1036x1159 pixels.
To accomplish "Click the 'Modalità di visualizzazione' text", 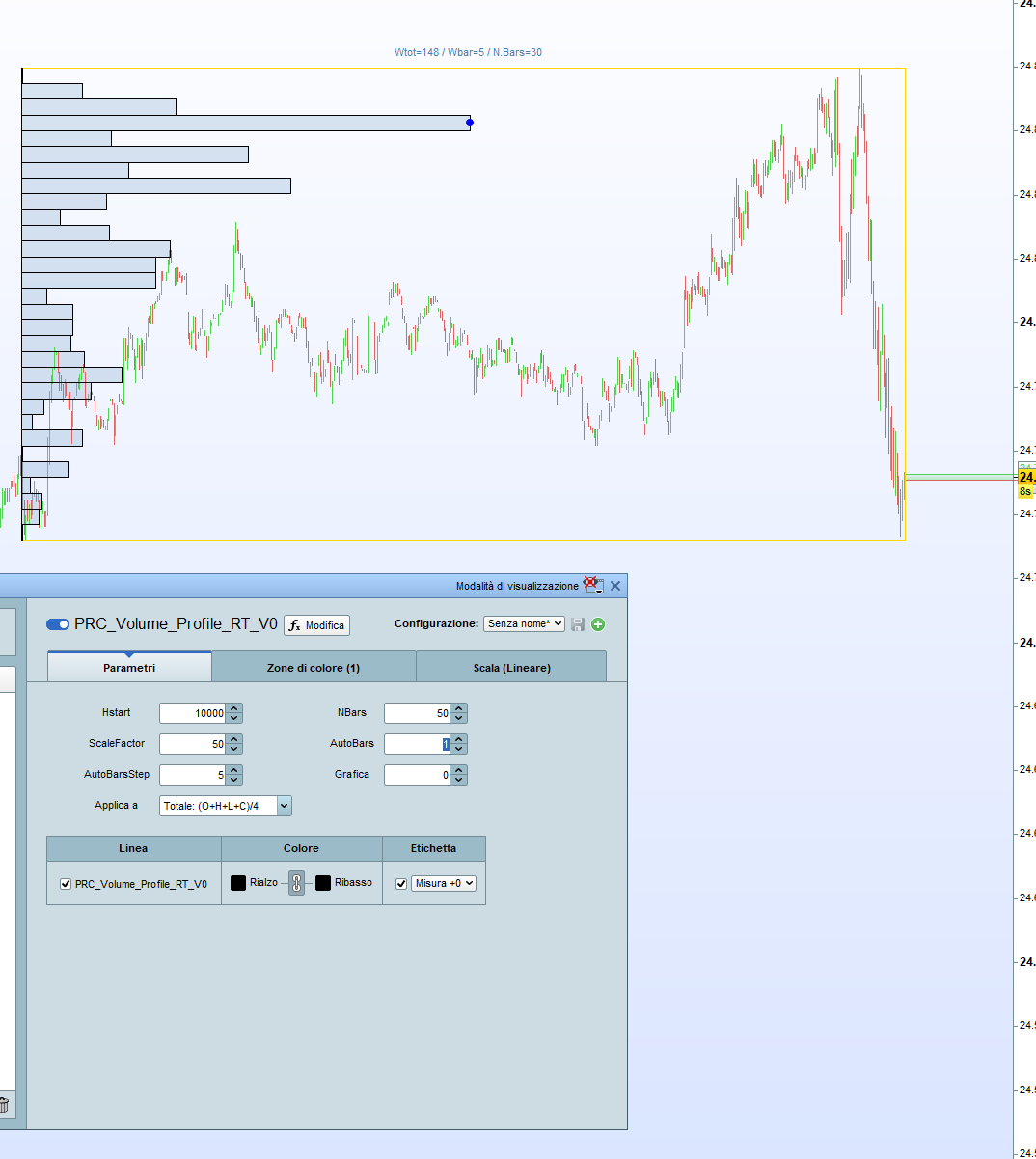I will 517,586.
